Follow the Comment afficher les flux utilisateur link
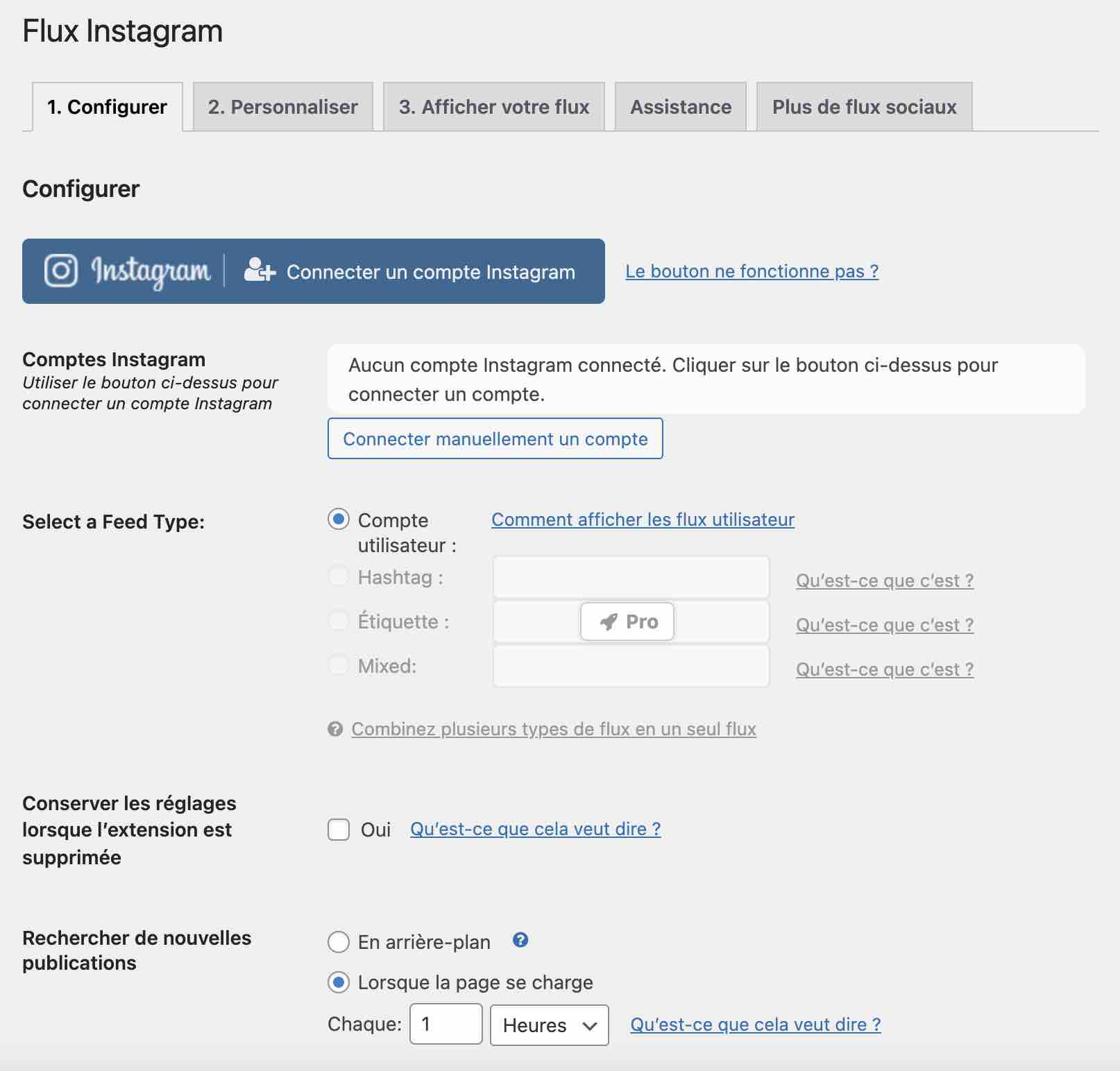The image size is (1120, 1071). click(x=643, y=520)
